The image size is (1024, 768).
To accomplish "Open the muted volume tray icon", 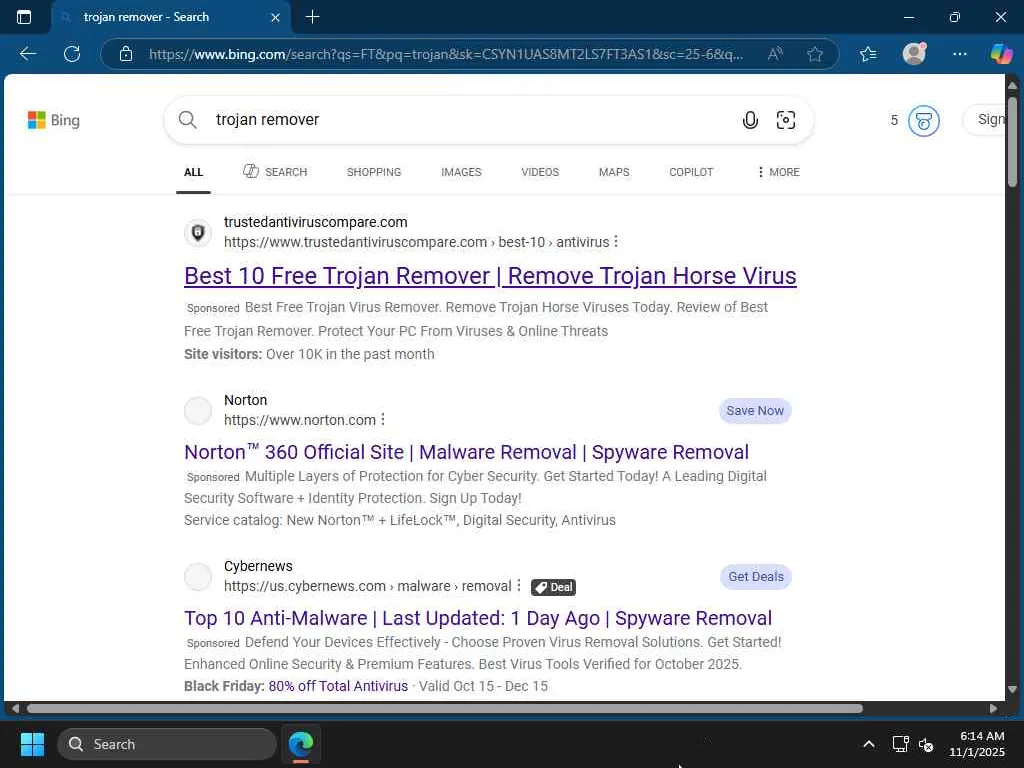I will tap(926, 744).
